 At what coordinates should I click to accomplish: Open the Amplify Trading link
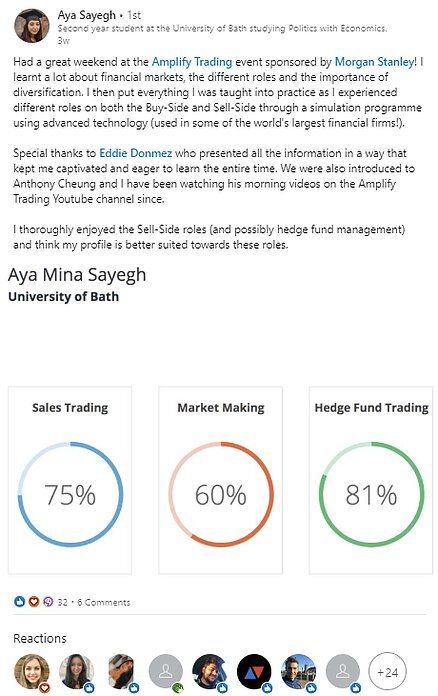point(192,62)
